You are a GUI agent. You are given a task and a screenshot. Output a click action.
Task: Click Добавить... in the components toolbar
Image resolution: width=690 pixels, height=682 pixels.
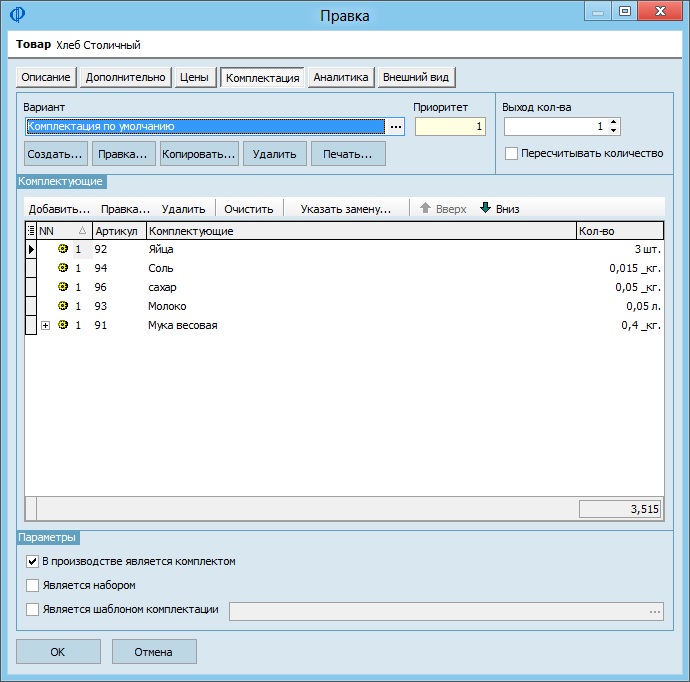59,209
